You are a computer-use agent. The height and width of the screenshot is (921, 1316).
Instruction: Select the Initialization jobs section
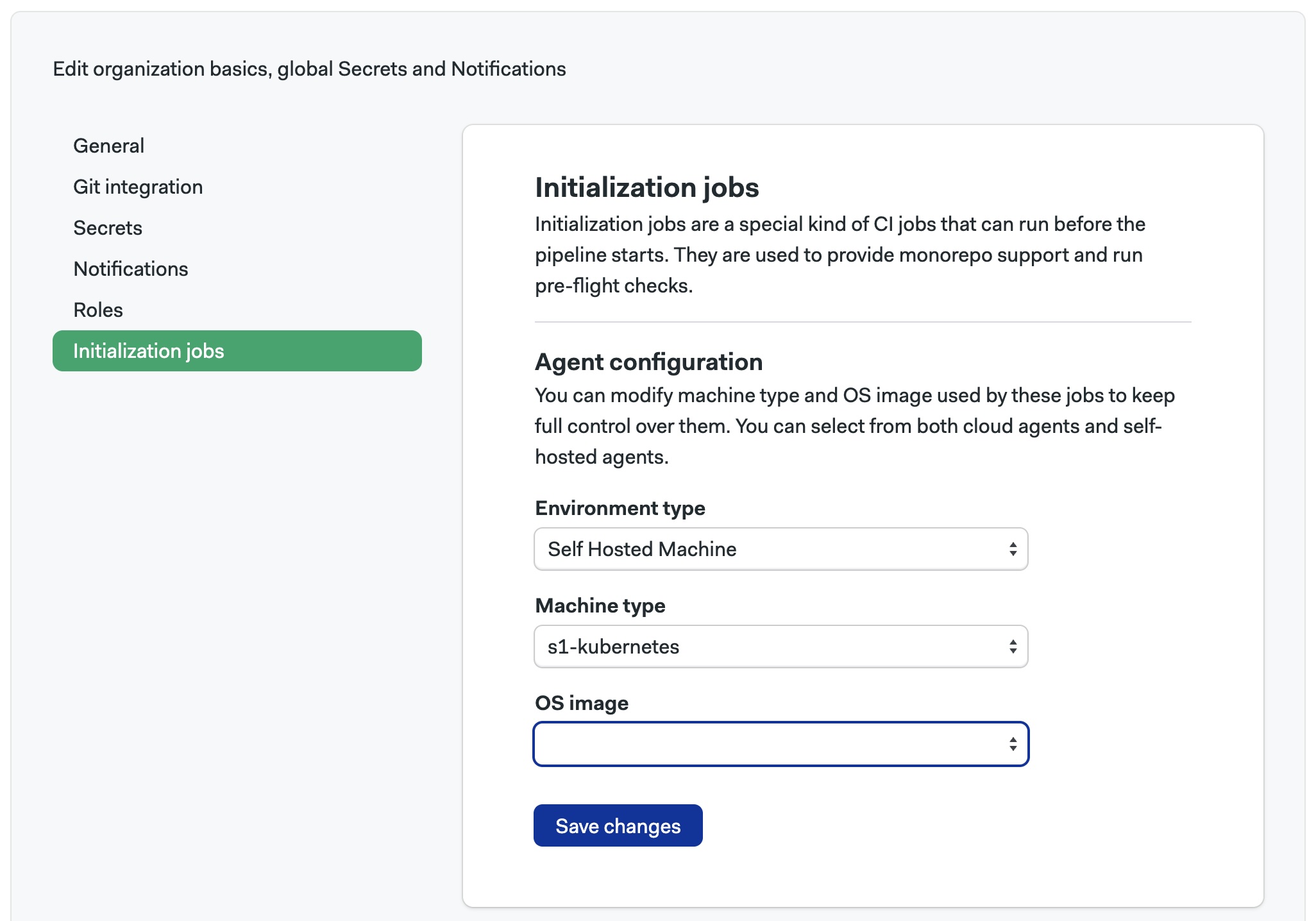tap(149, 351)
